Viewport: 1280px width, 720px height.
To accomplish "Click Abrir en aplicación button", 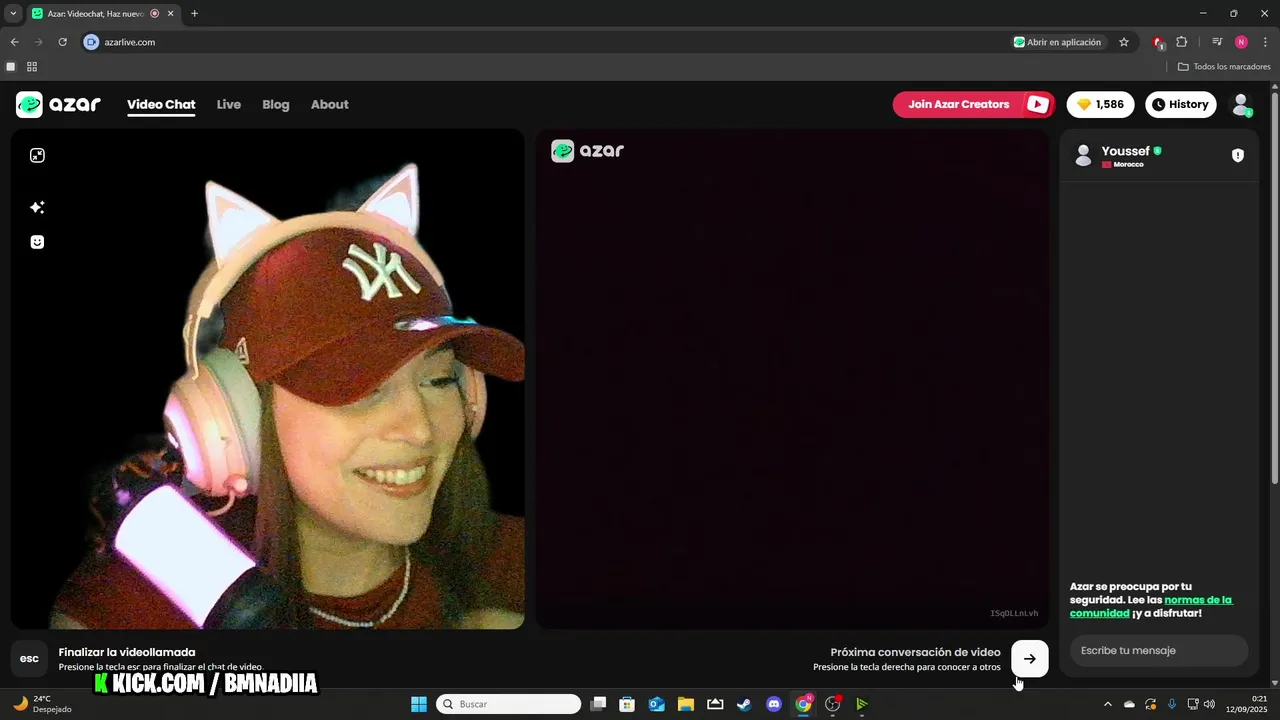I will pyautogui.click(x=1058, y=42).
